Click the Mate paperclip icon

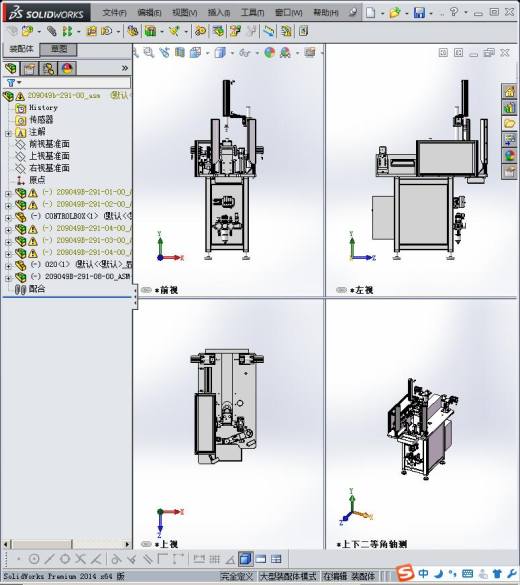[51, 31]
